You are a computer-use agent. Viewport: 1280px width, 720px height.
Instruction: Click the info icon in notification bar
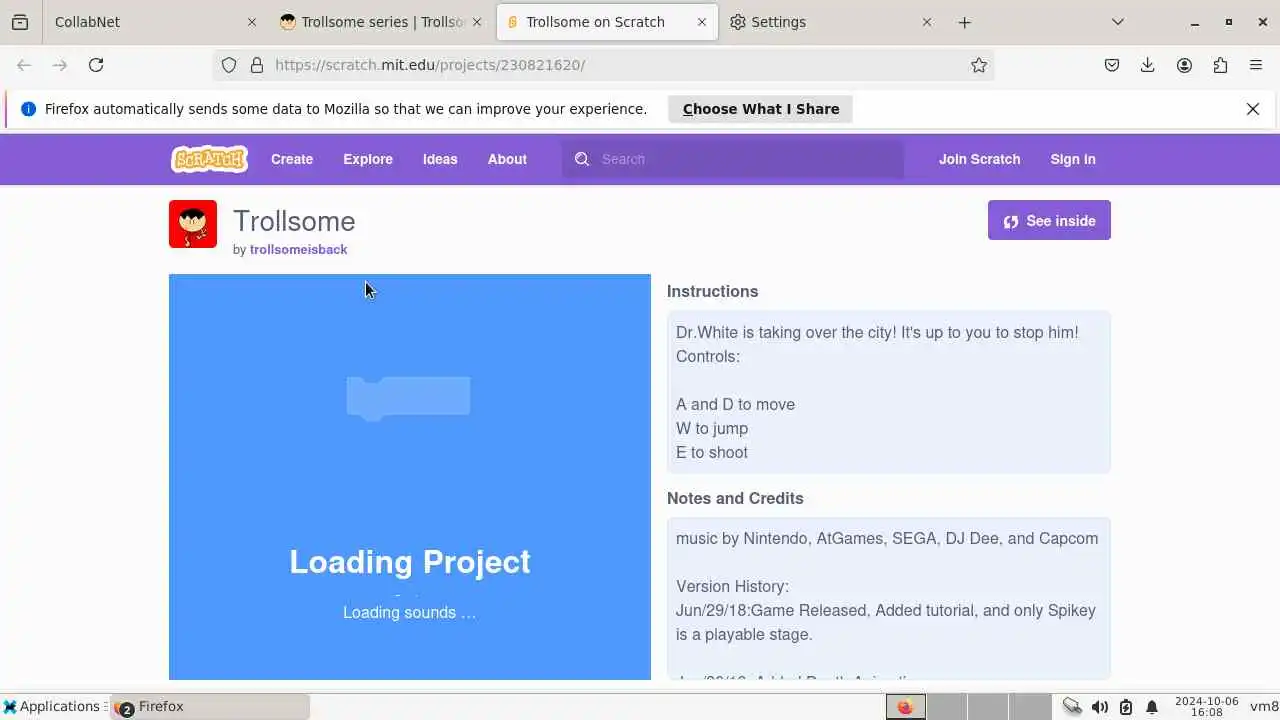pyautogui.click(x=28, y=109)
